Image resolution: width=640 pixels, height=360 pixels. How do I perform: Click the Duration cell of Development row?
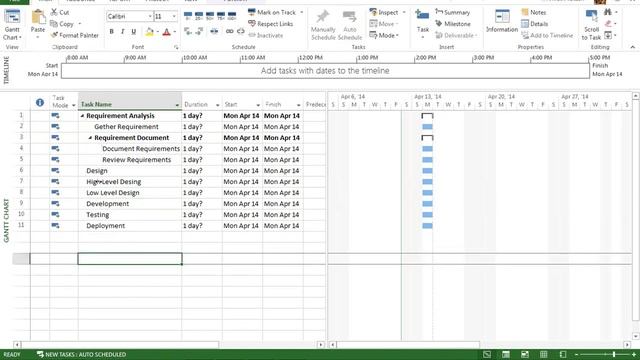point(202,204)
